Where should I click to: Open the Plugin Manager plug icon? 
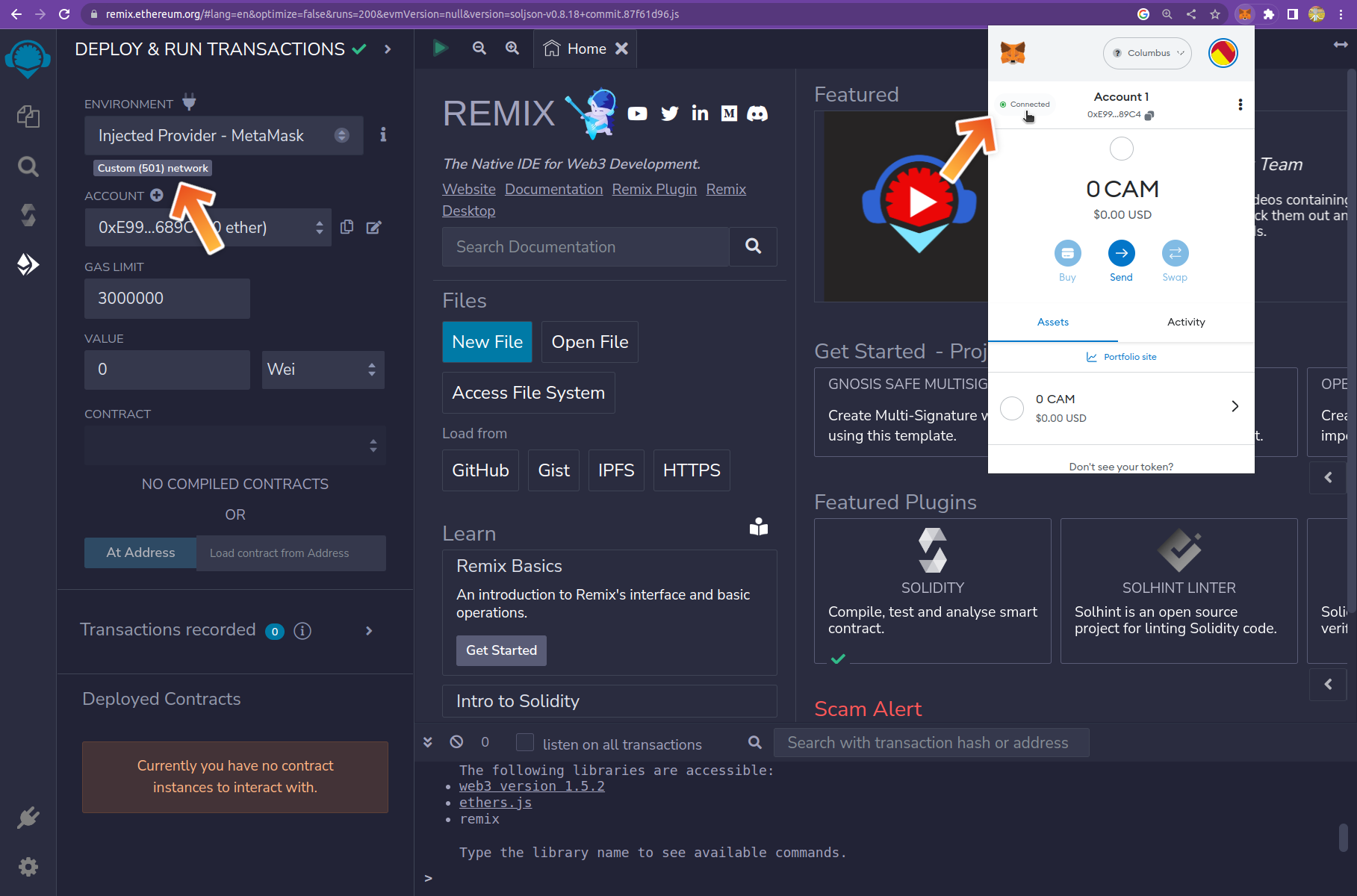coord(28,818)
